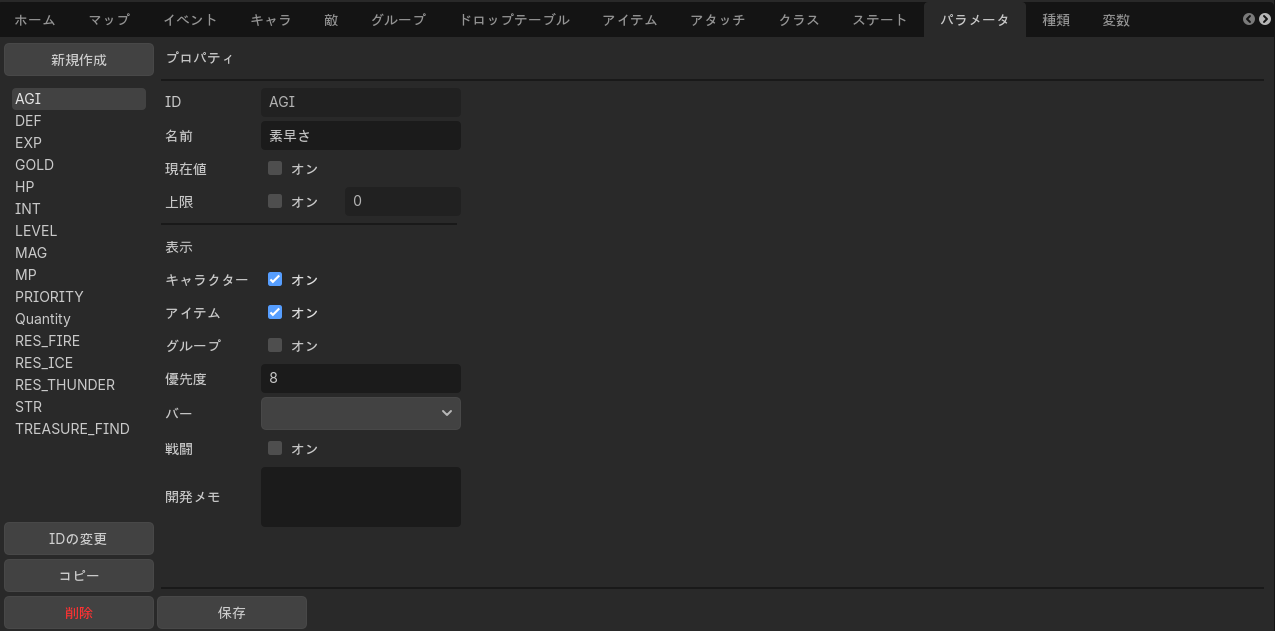1275x631 pixels.
Task: Select RES_FIRE in the parameter list
Action: point(79,341)
